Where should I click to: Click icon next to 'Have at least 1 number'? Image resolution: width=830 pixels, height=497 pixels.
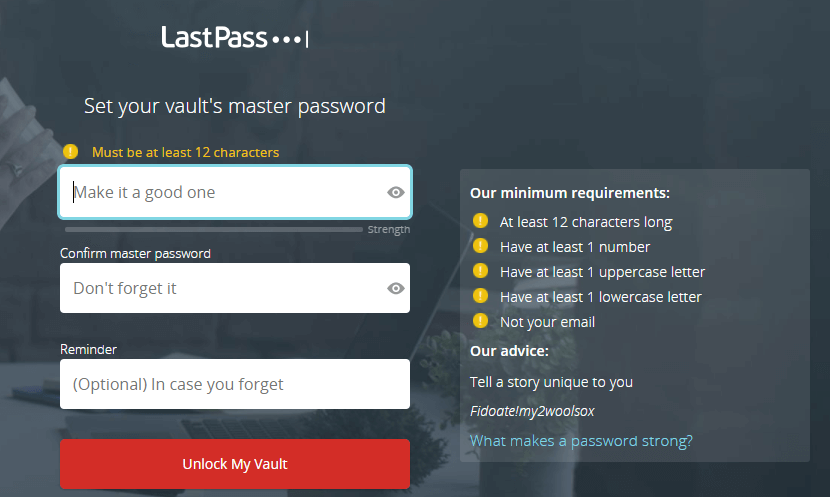(480, 246)
